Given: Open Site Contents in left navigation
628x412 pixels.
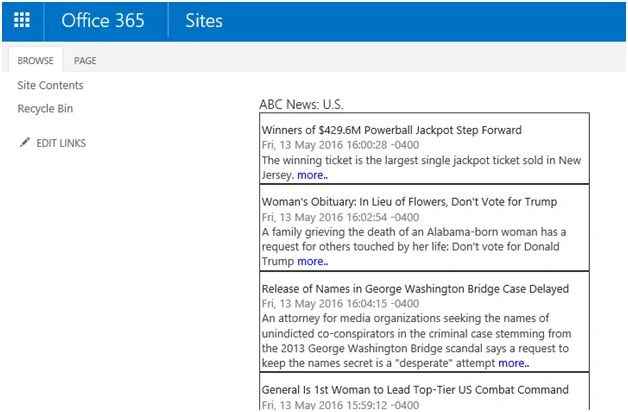Looking at the screenshot, I should coord(50,85).
